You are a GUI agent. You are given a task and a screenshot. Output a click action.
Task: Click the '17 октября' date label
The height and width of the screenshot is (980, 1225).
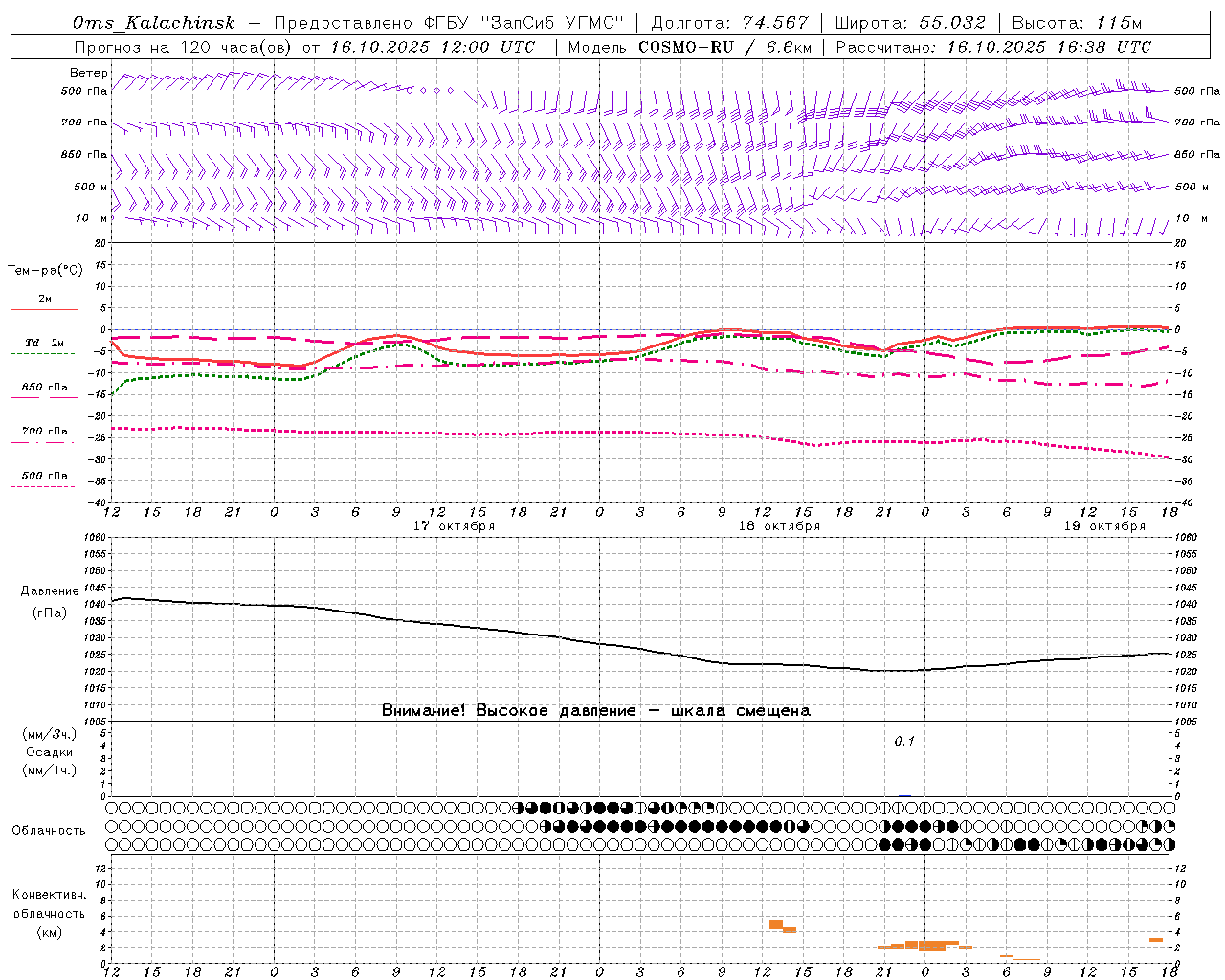point(454,526)
